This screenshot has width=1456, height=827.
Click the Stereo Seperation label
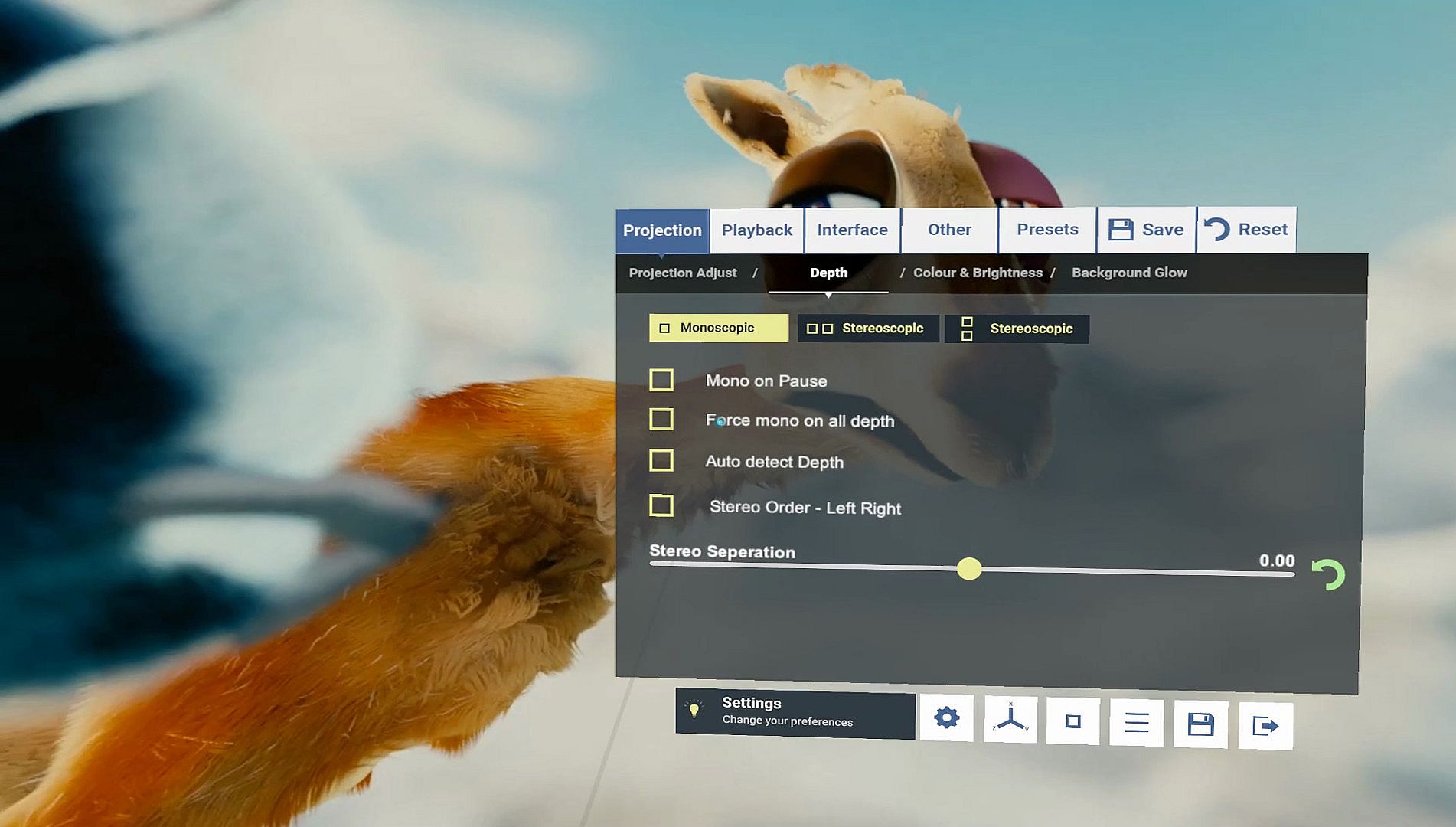pos(722,551)
